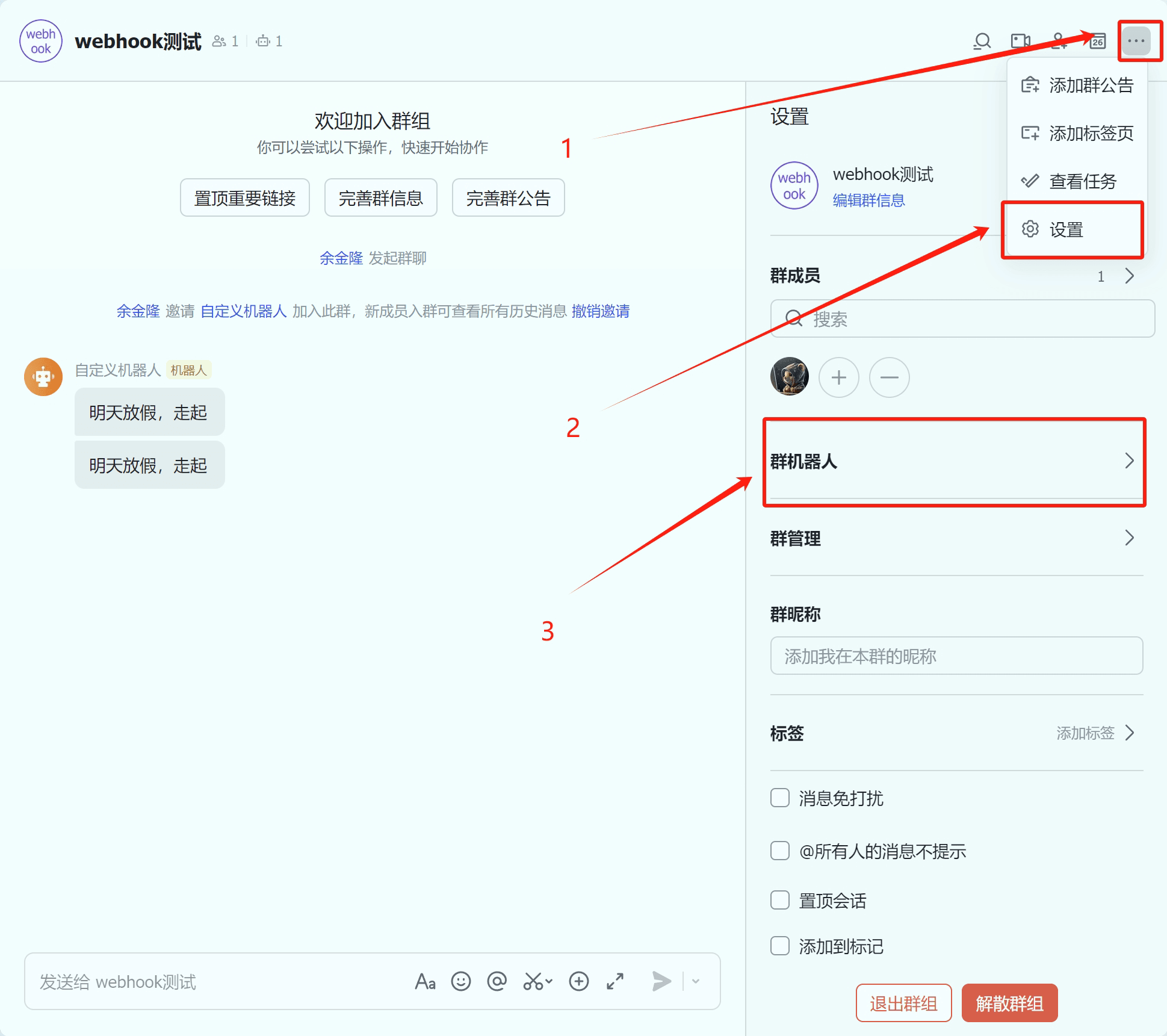Click the group nickname input field
This screenshot has height=1036, width=1167.
(956, 656)
